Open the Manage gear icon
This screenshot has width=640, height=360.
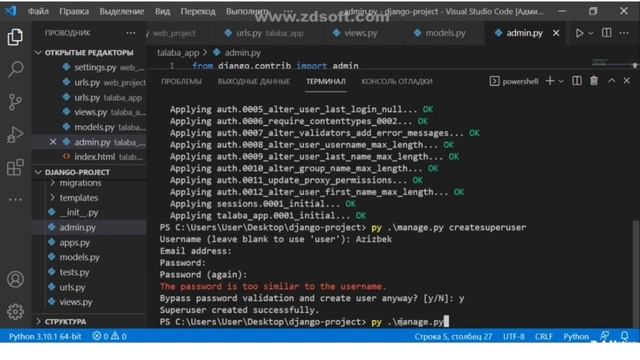[x=15, y=312]
